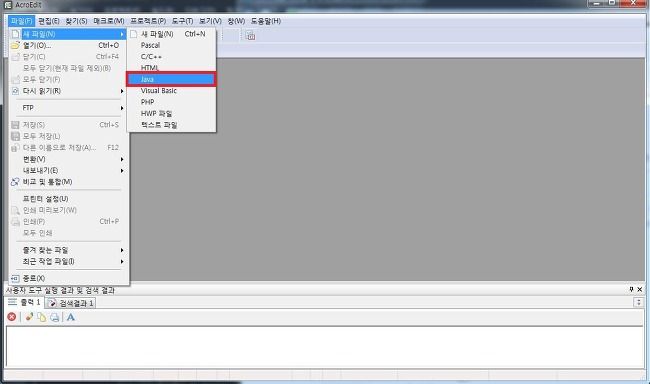650x384 pixels.
Task: Select 새 파일(N) Ctrl+N in submenu
Action: [x=171, y=34]
